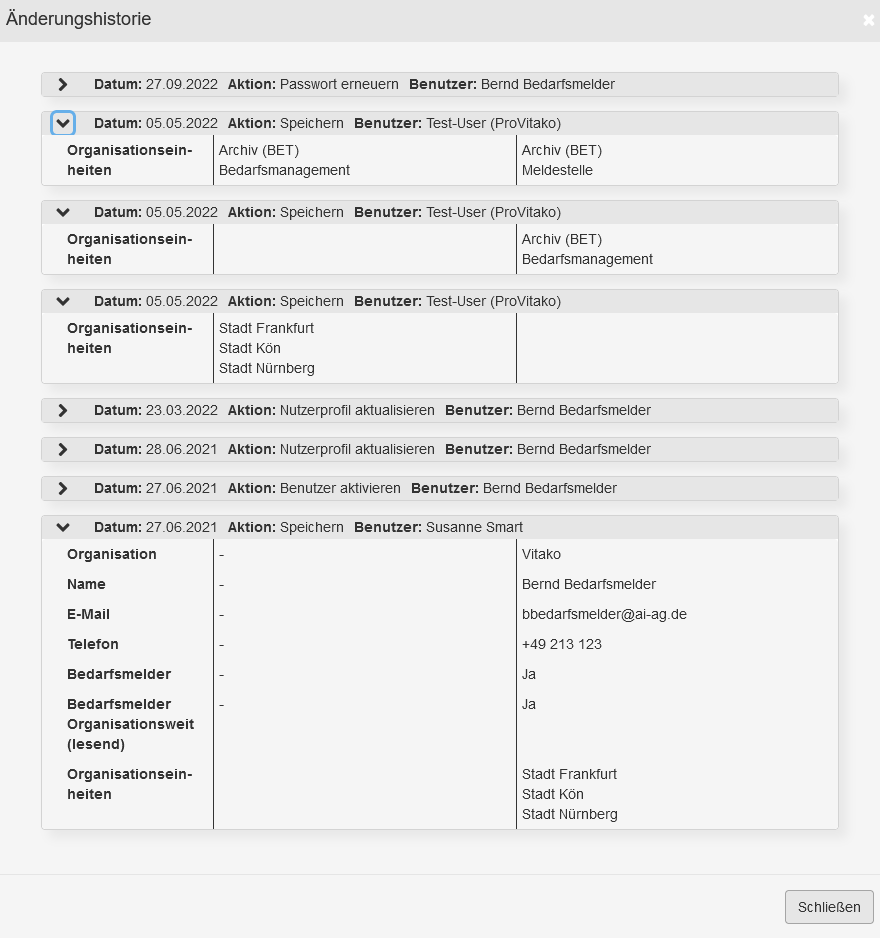The image size is (880, 938).
Task: Collapse the 05.05.2022 entry listing Stadt Frankfurt
Action: (63, 302)
